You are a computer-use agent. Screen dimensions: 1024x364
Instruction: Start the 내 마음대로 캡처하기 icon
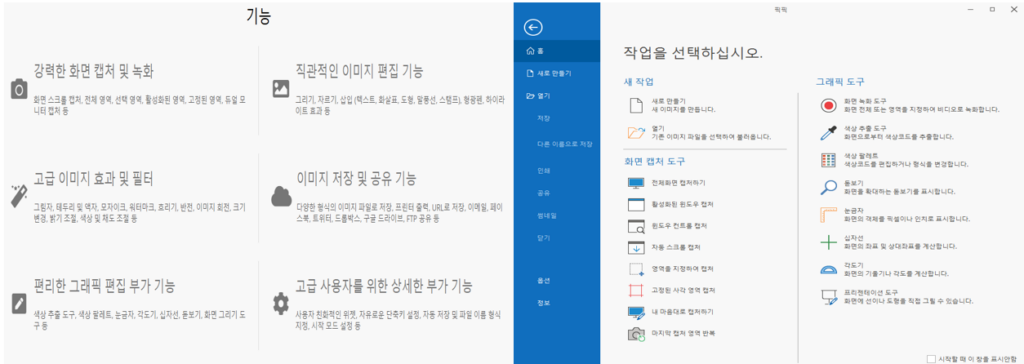click(636, 312)
